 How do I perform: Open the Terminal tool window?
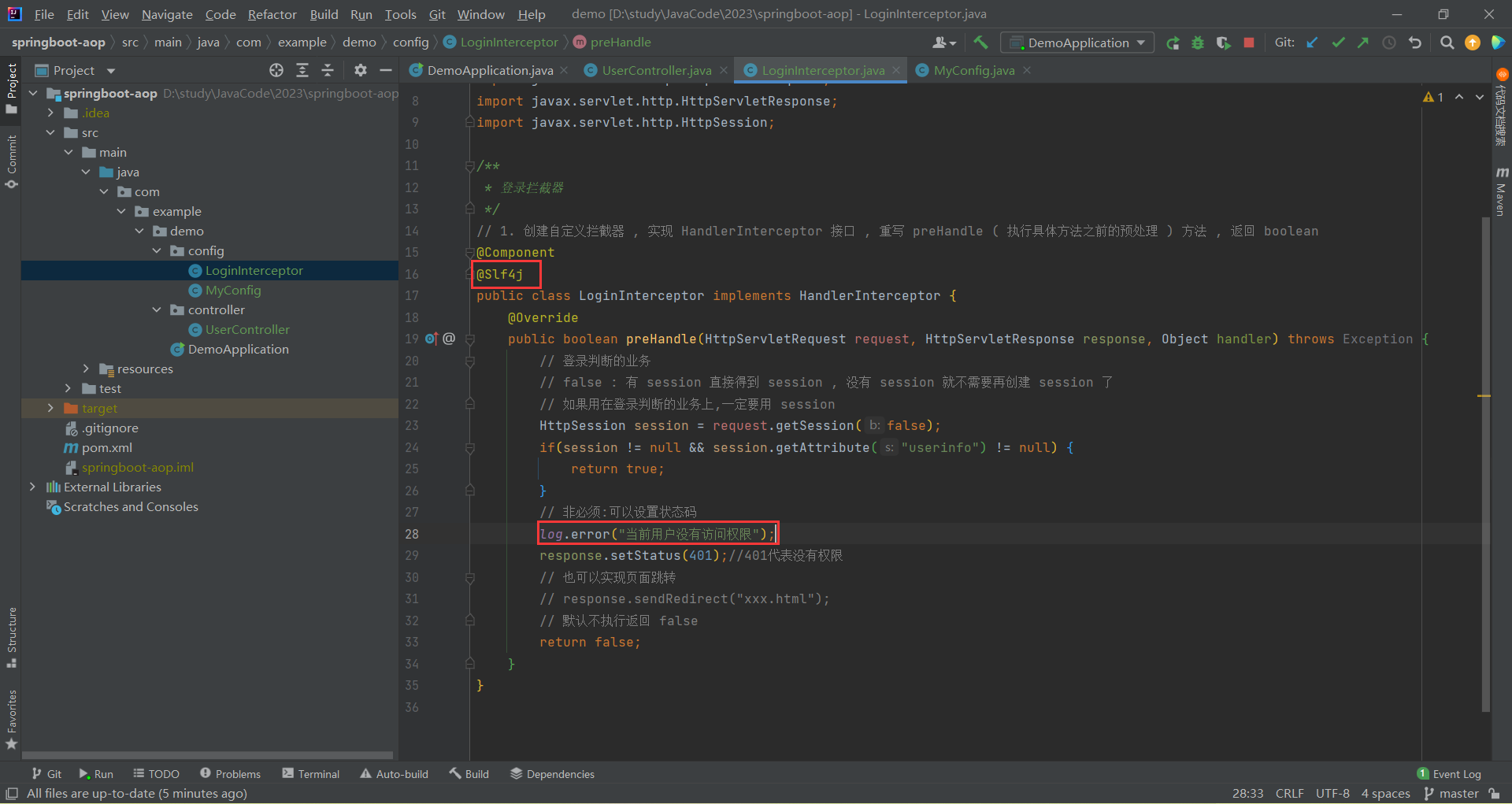pyautogui.click(x=310, y=774)
